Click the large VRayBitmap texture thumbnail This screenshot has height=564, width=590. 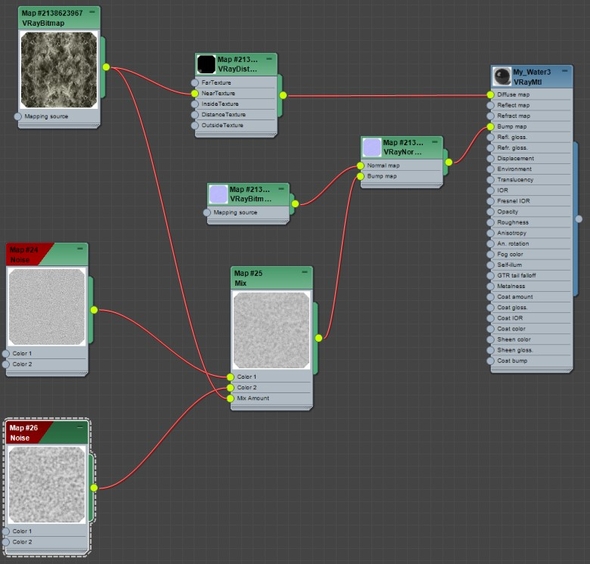[59, 70]
